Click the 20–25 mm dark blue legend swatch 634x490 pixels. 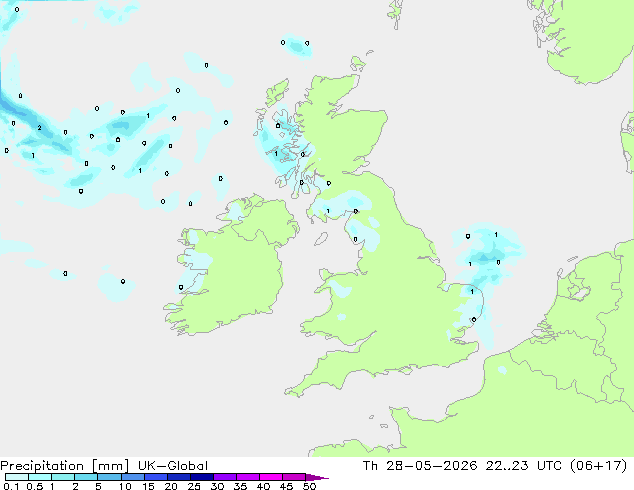(178, 477)
